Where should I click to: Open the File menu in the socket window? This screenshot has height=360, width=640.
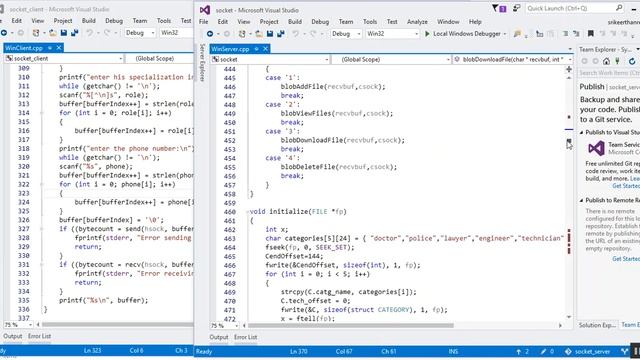click(x=203, y=22)
